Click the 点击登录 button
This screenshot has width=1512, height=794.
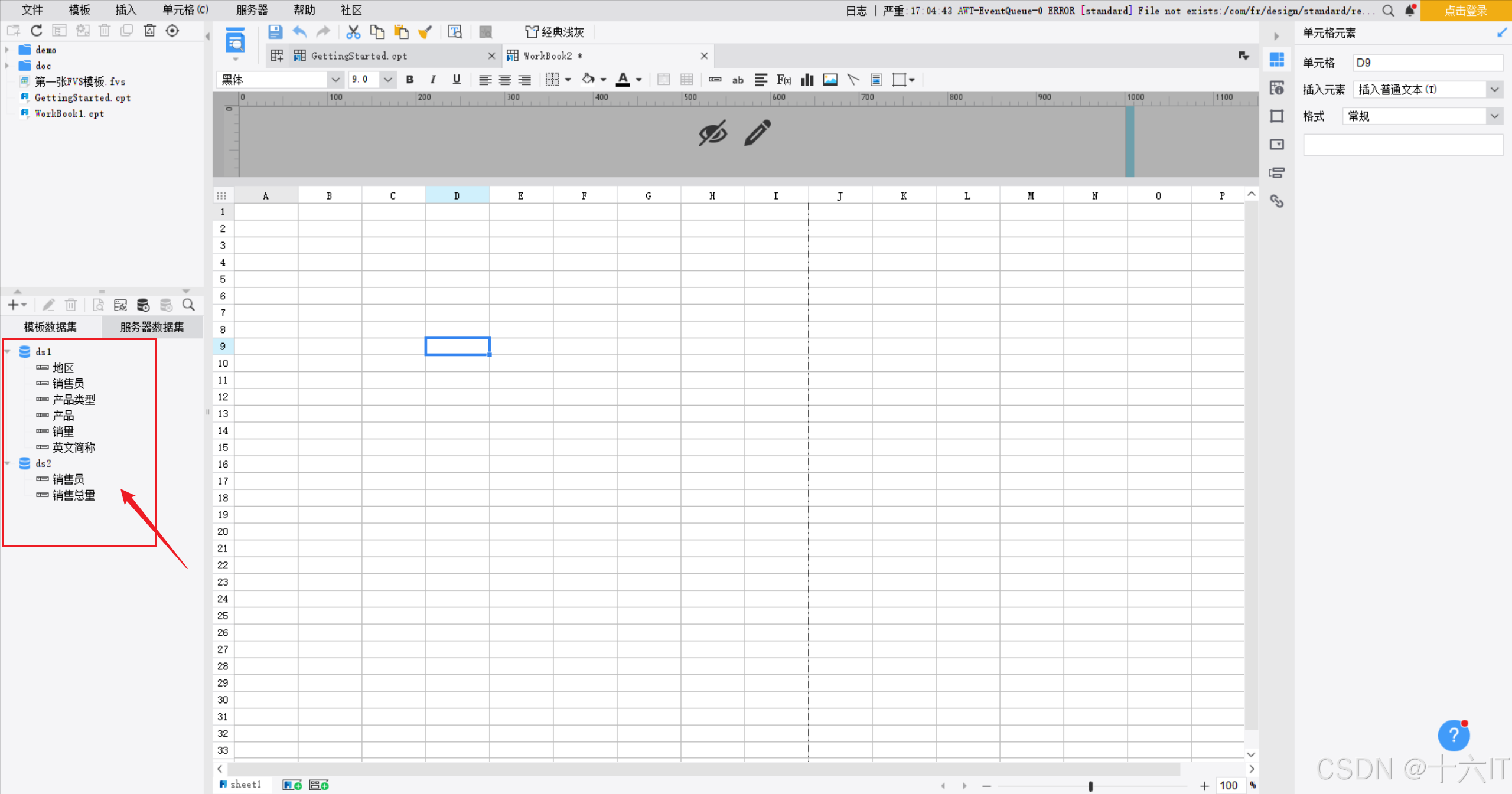click(1465, 11)
